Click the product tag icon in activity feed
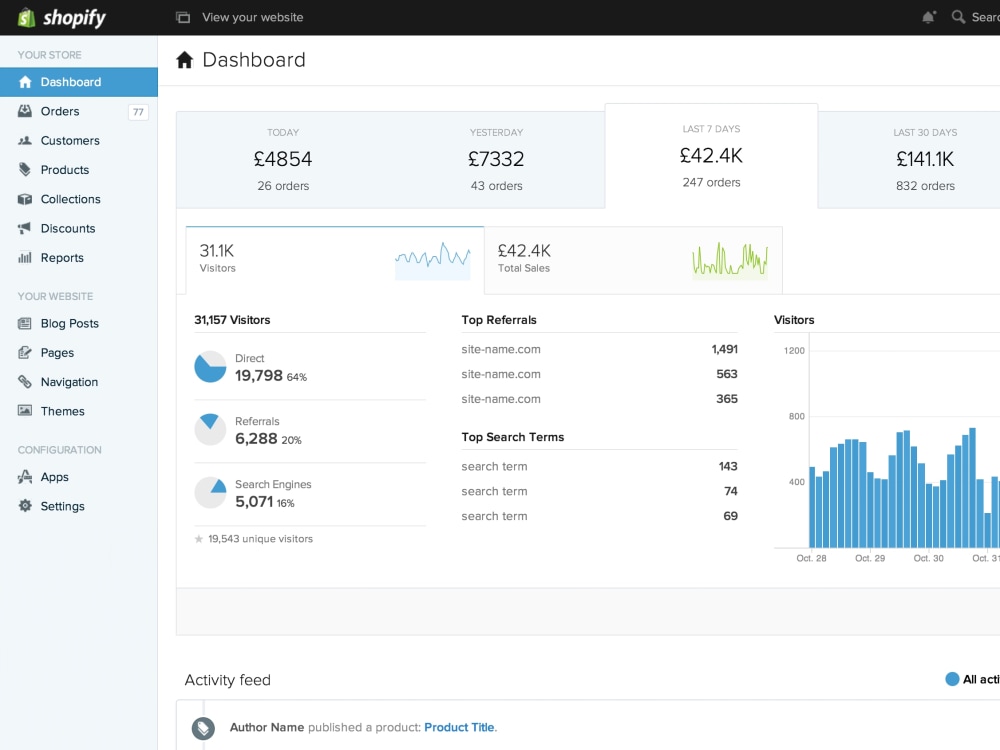Image resolution: width=1000 pixels, height=750 pixels. (x=203, y=728)
